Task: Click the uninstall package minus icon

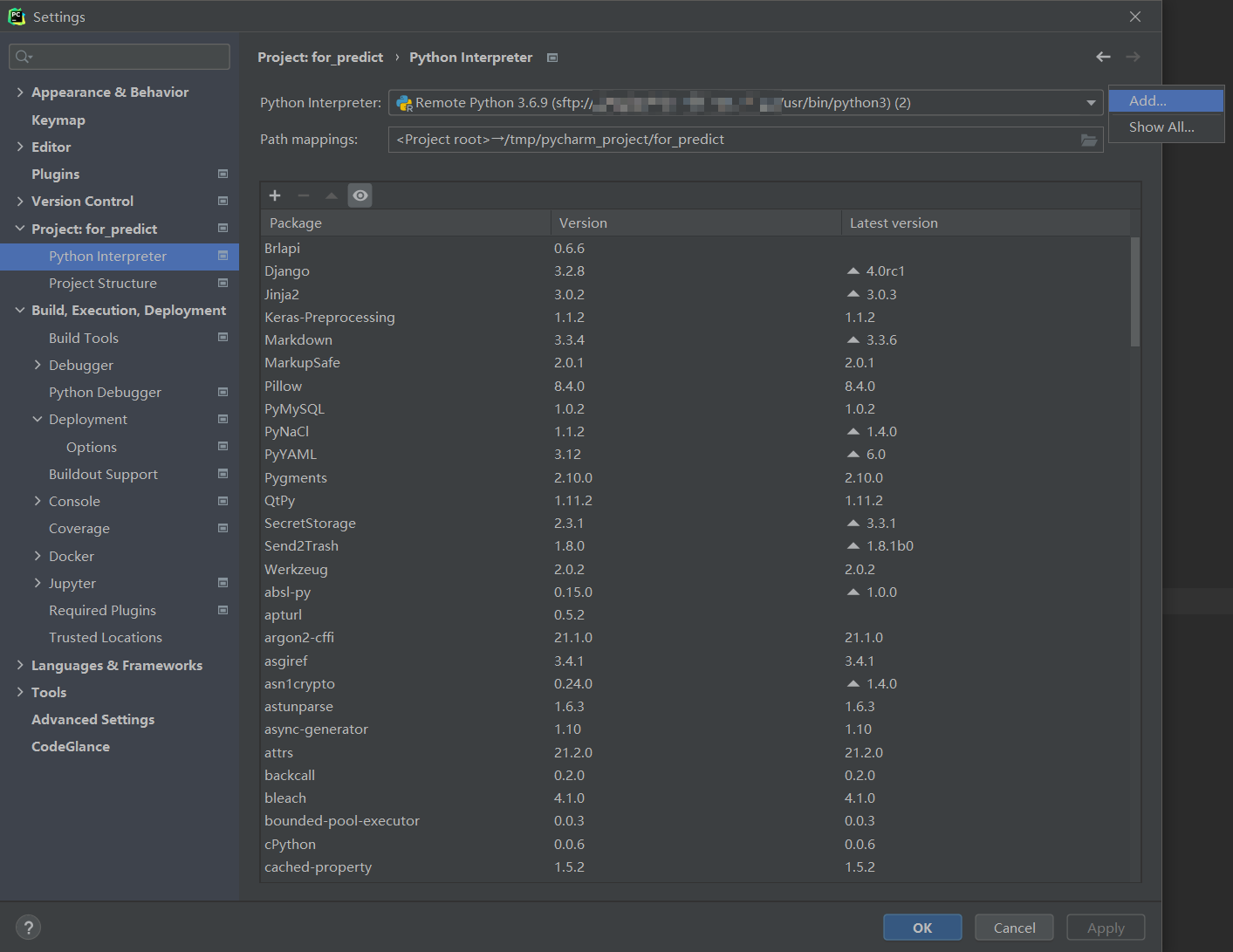Action: (x=304, y=195)
